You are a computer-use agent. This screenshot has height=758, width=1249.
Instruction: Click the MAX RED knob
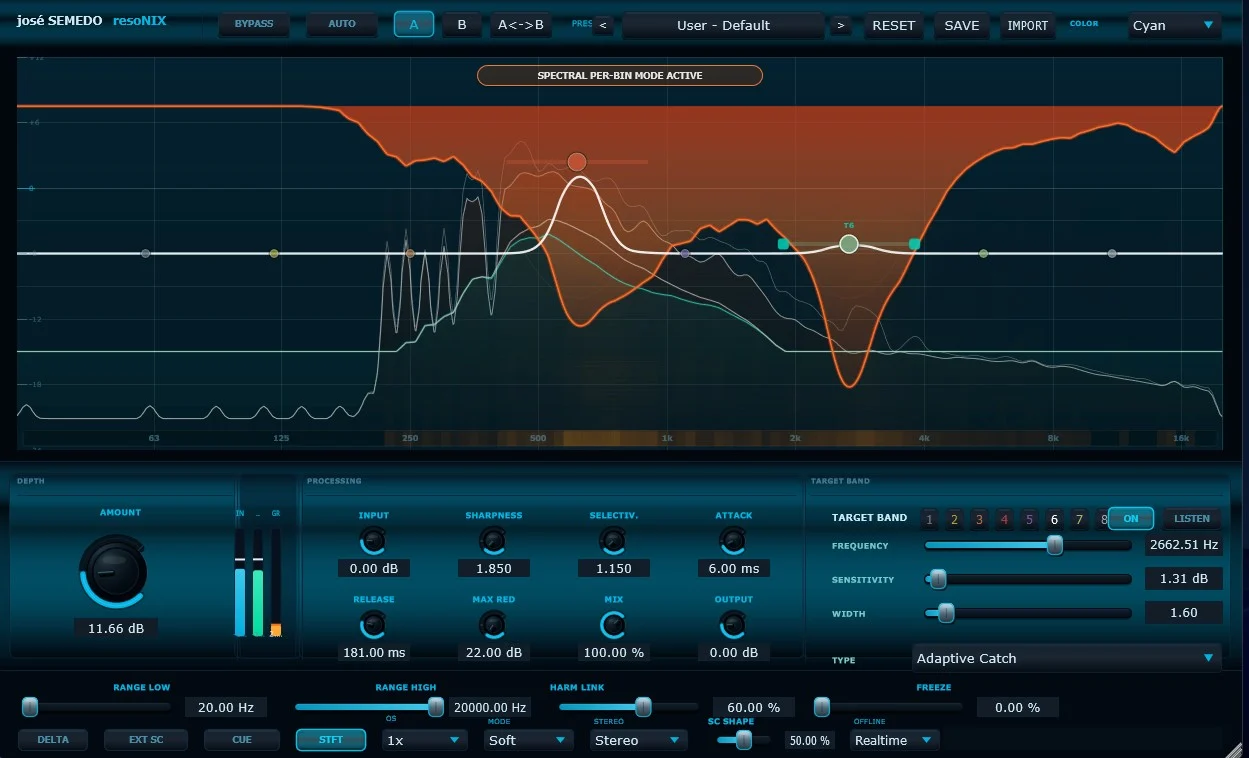tap(493, 625)
